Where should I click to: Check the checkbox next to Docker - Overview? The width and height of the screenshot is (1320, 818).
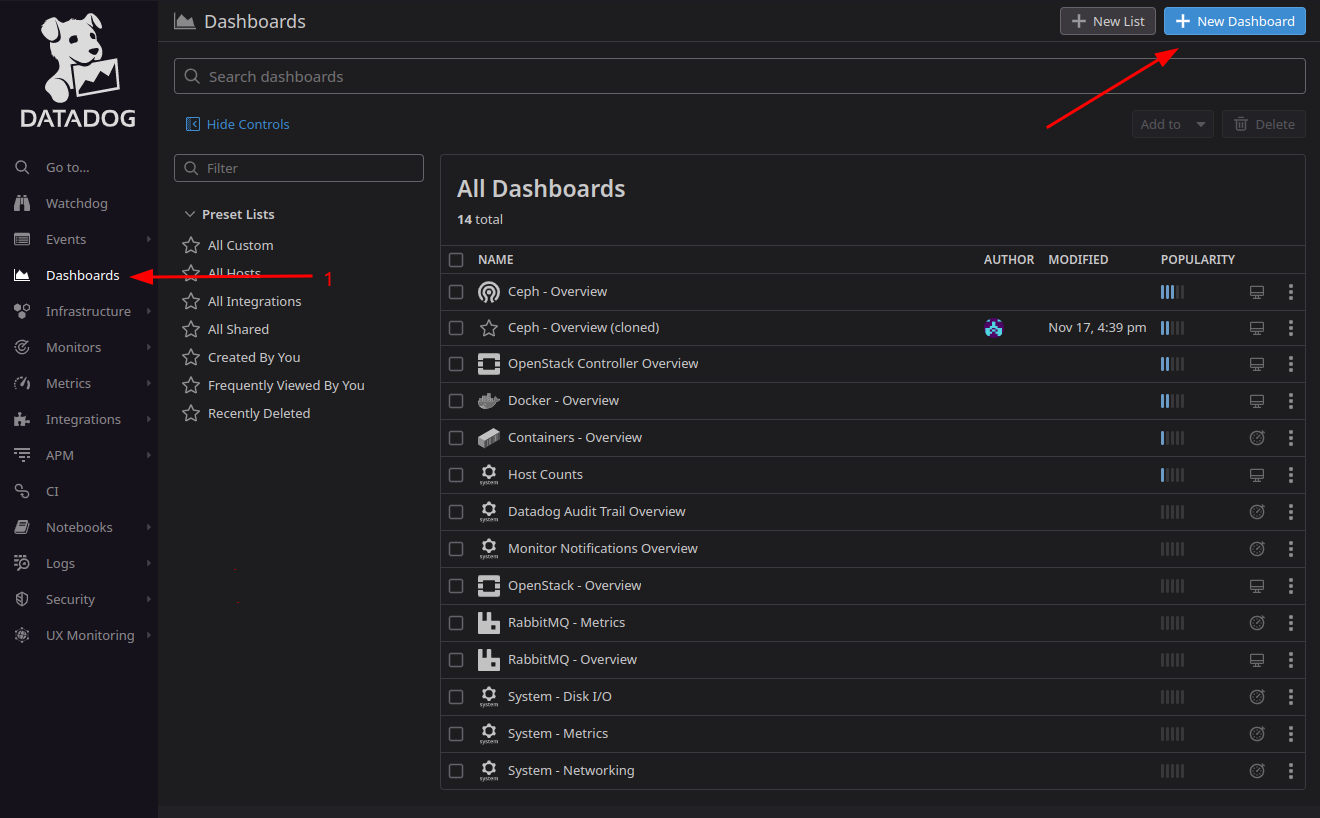coord(456,401)
